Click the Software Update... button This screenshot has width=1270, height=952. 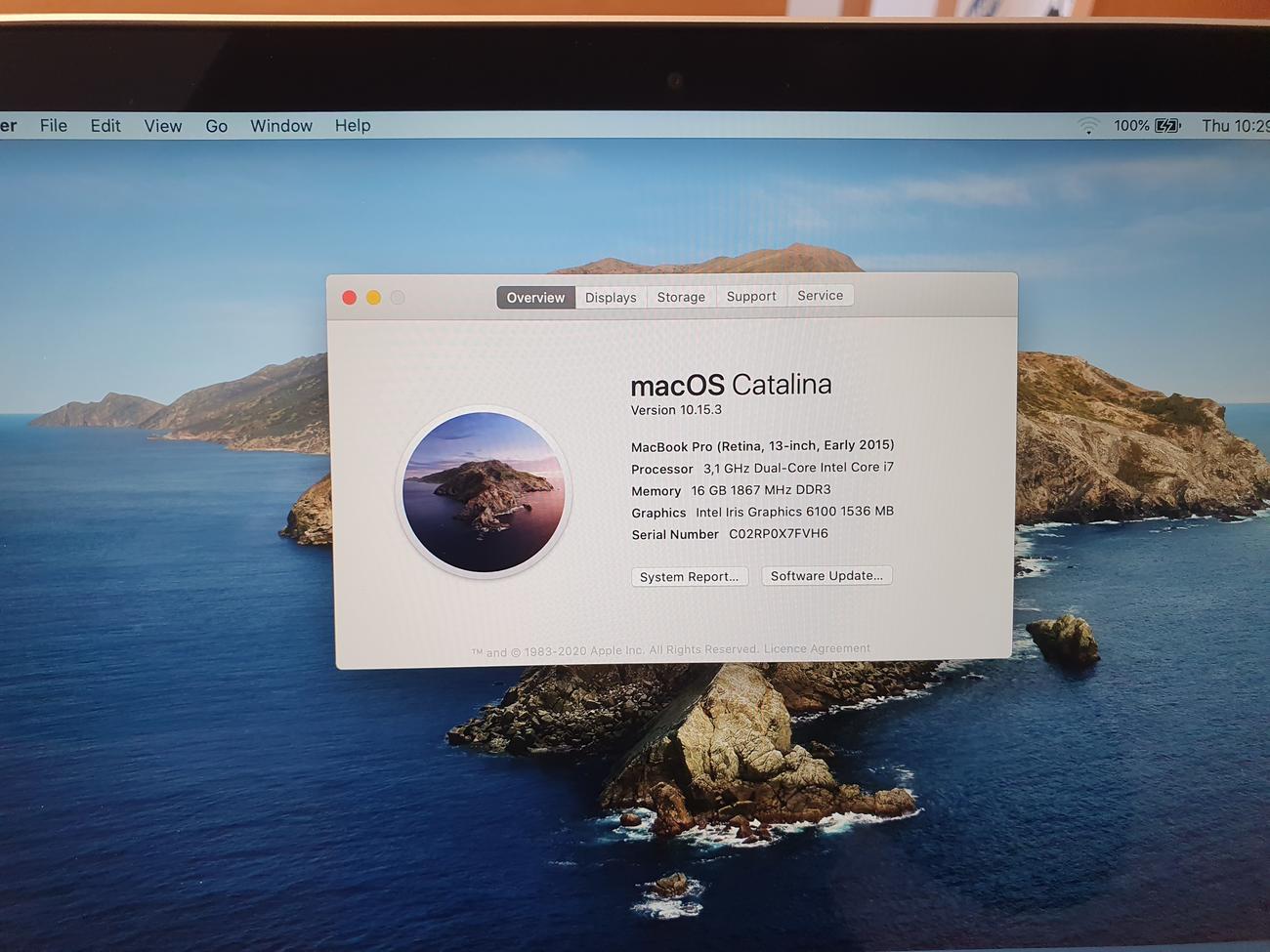(826, 576)
